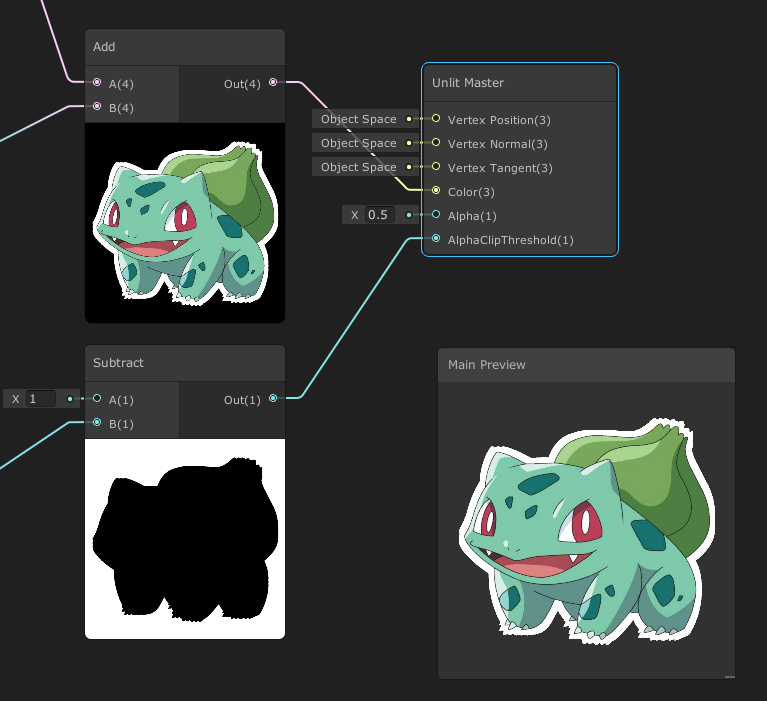Click the Subtract node A(1) input port
The height and width of the screenshot is (701, 767).
(x=97, y=398)
